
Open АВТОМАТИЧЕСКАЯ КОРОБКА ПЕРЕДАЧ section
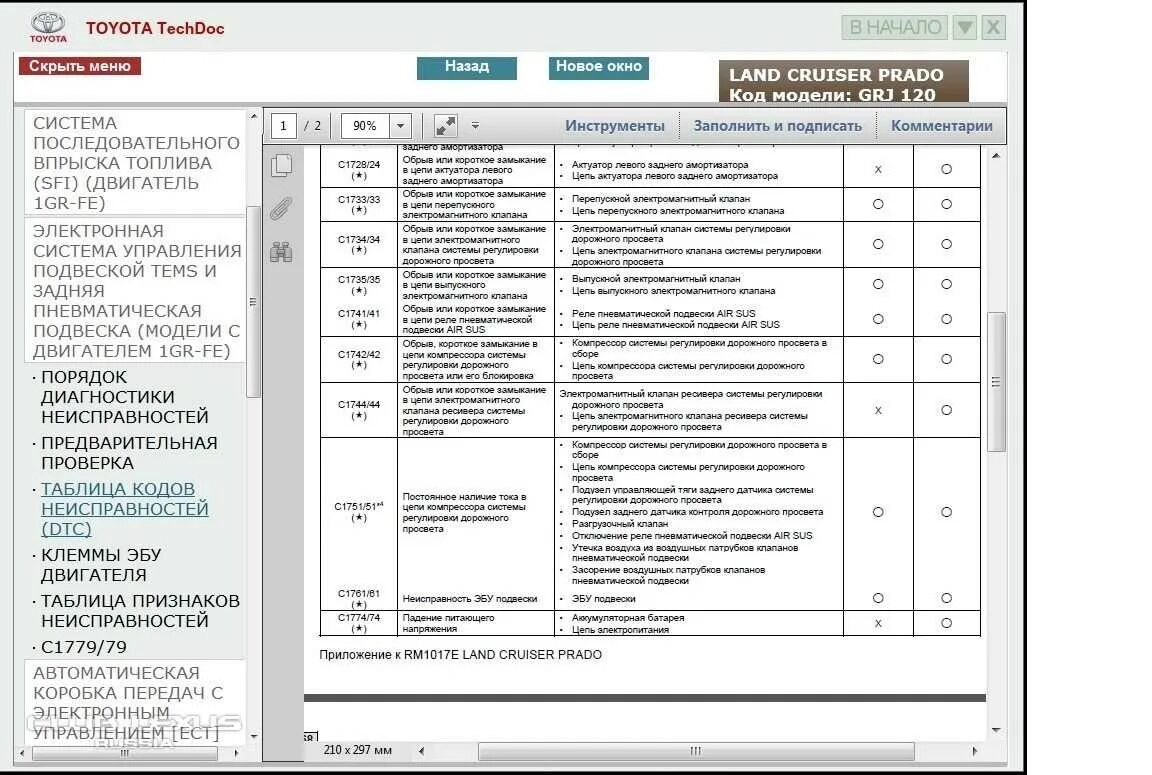pos(136,702)
